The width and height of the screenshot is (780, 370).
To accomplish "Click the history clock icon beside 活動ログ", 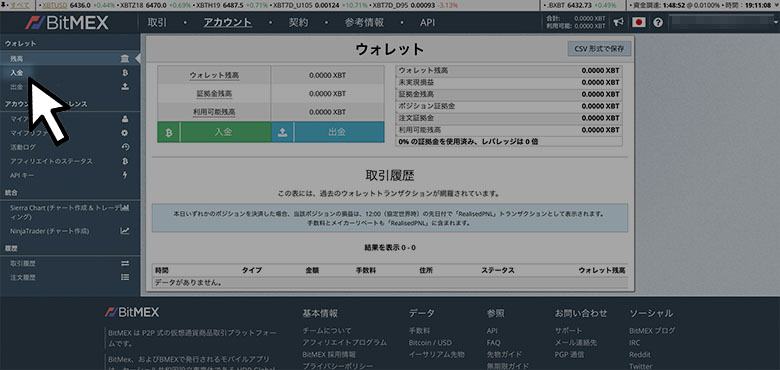I will [125, 147].
